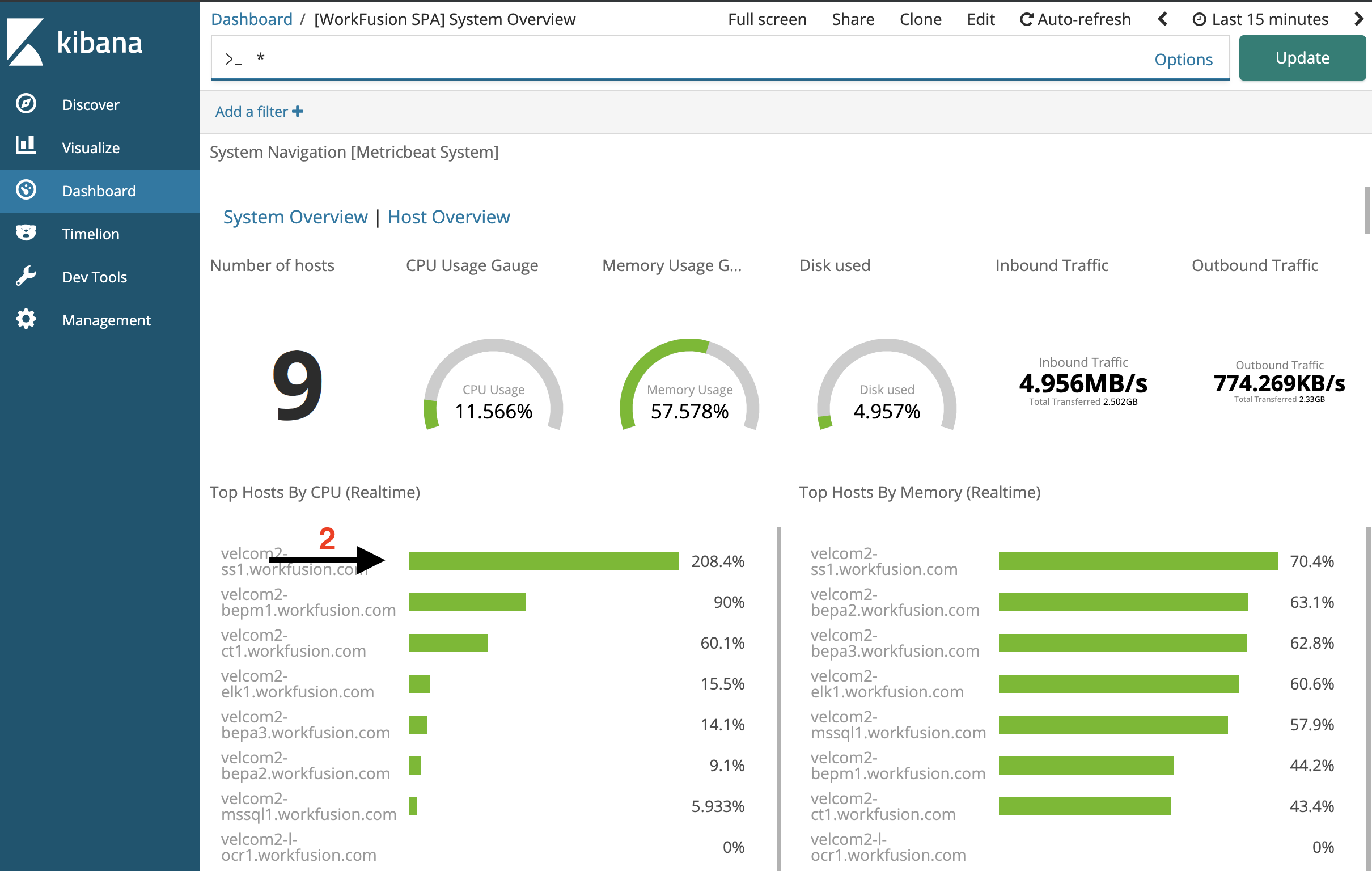Open Management via its gear icon
The image size is (1372, 871).
tap(26, 319)
